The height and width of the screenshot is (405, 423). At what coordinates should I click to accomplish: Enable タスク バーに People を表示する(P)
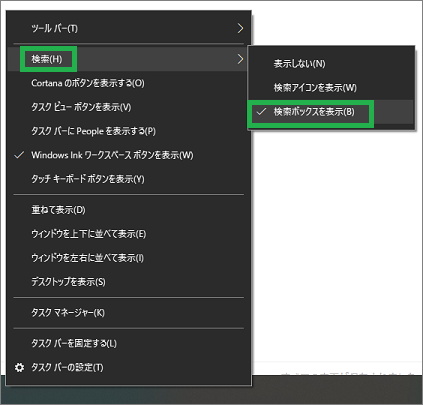pos(129,131)
